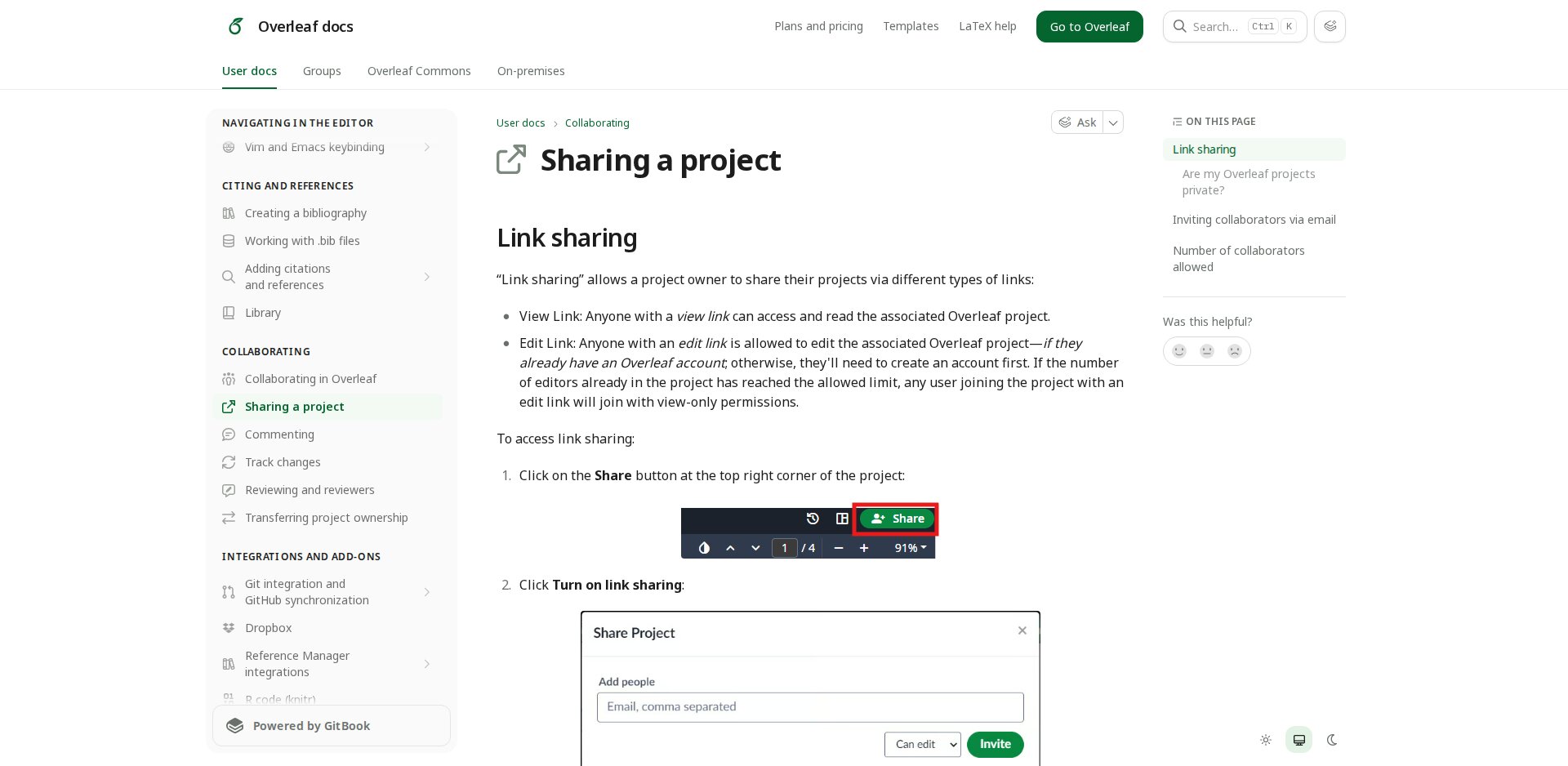Open the User docs tab
Viewport: 1568px width, 766px height.
click(x=249, y=71)
